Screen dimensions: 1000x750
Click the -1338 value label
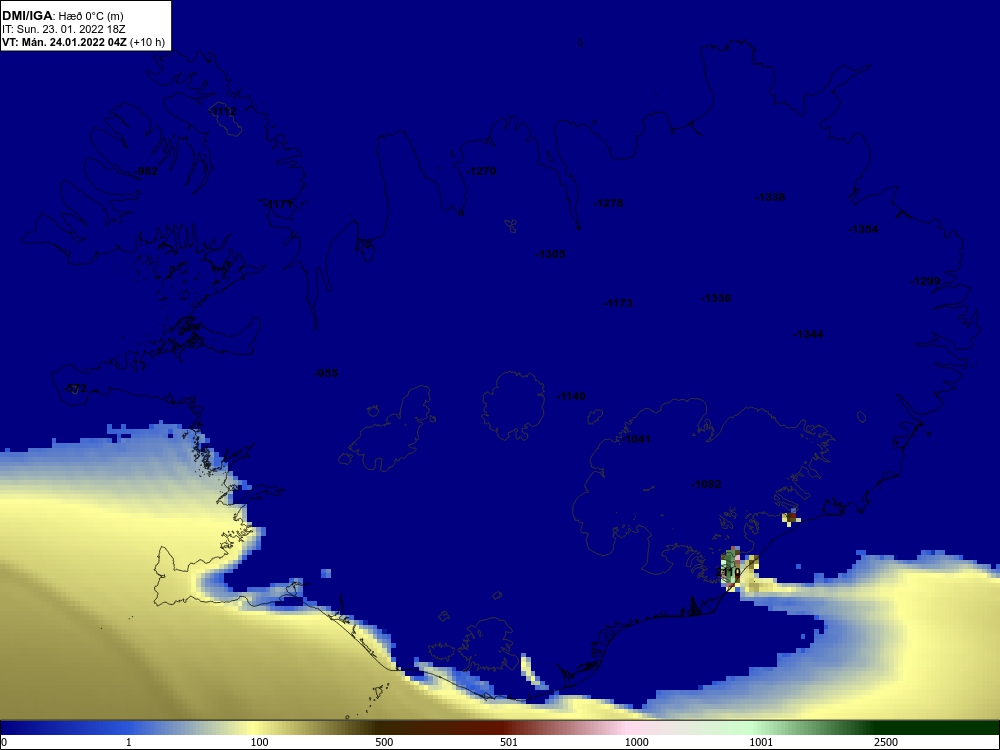pyautogui.click(x=770, y=198)
